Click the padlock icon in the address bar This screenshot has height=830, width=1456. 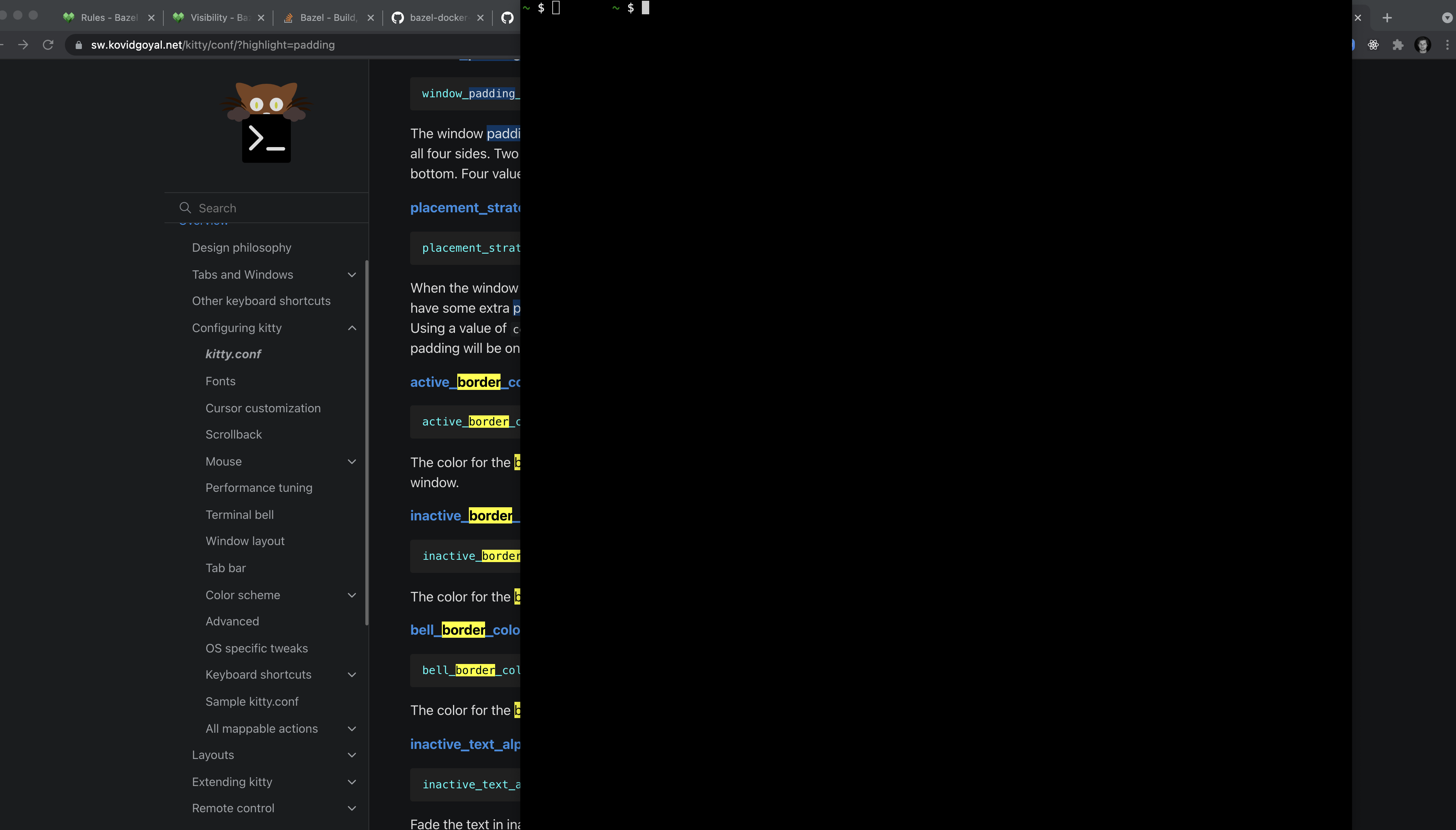(79, 44)
